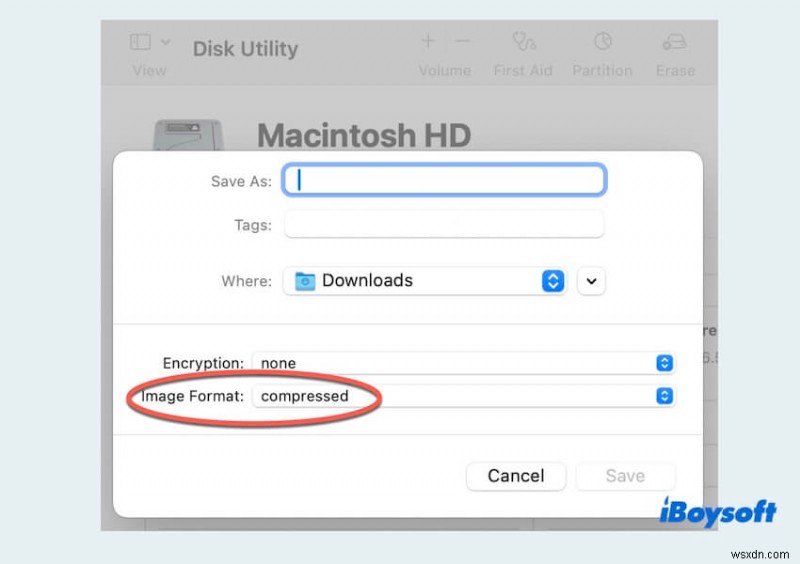The height and width of the screenshot is (564, 800).
Task: Click the Cancel button
Action: tap(516, 476)
